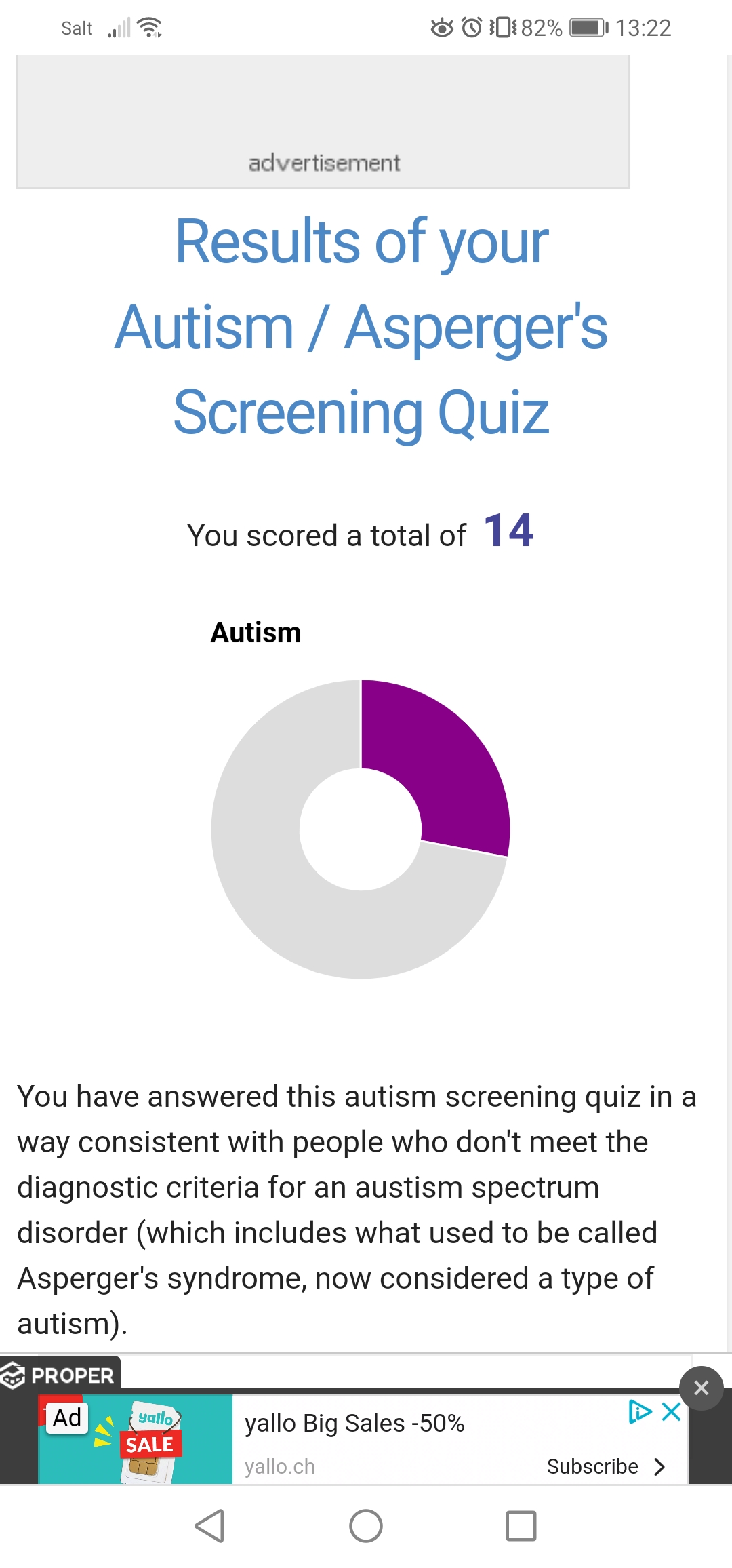Click the Subscribe button in the ad

pos(592,1466)
